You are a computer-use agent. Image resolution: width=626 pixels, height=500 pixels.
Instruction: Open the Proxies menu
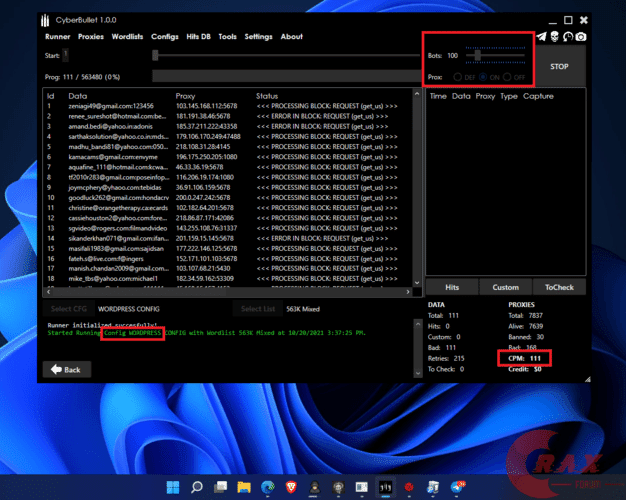click(x=91, y=37)
